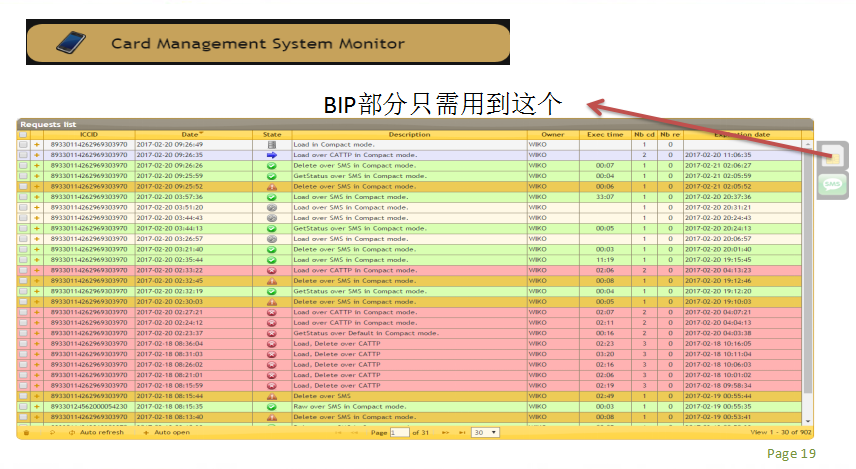Tick the select-all checkbox in the header row
Viewport: 856px width, 469px height.
(x=23, y=134)
